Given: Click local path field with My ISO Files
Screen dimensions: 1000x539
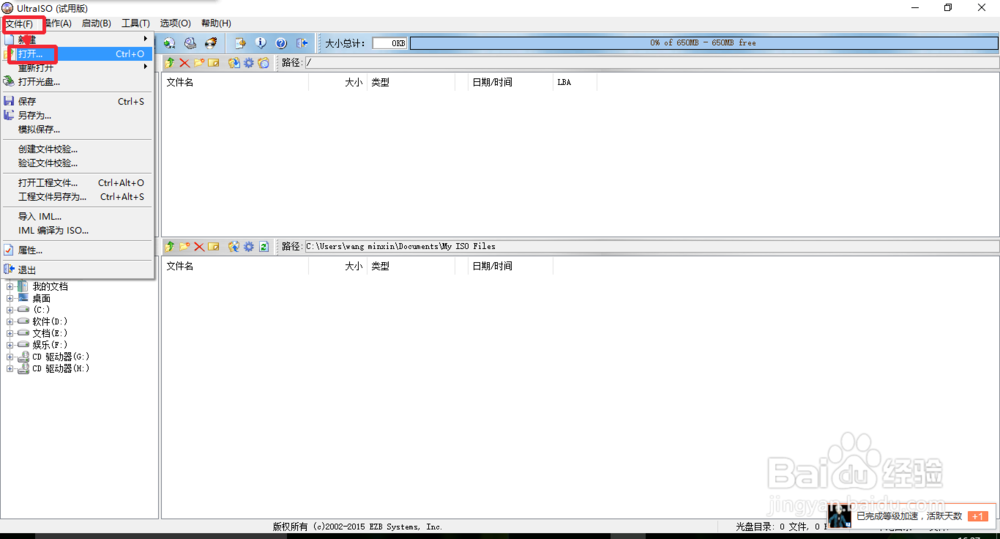Looking at the screenshot, I should coord(651,246).
